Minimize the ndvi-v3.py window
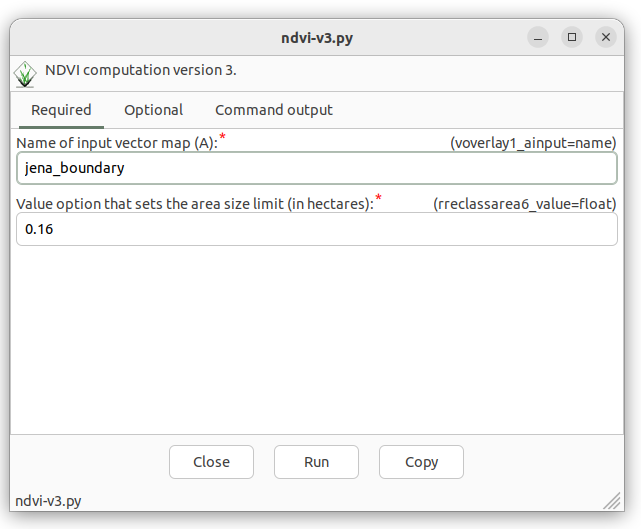Viewport: 641px width, 529px height. tap(538, 38)
